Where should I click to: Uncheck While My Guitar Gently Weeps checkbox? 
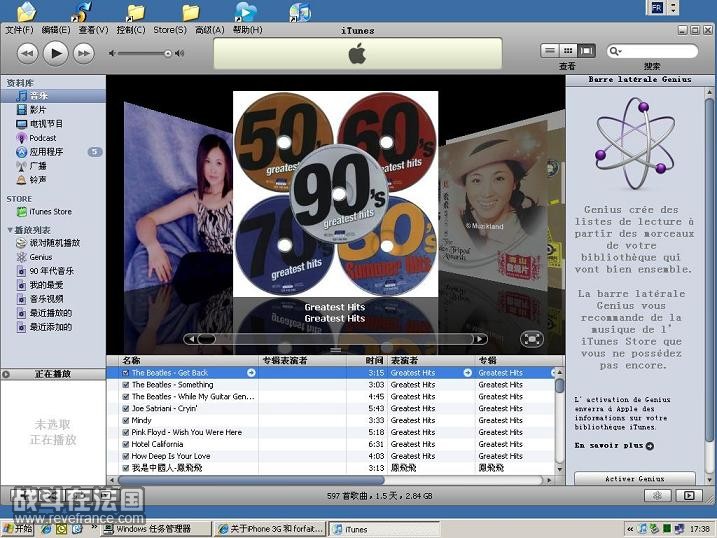(x=126, y=397)
